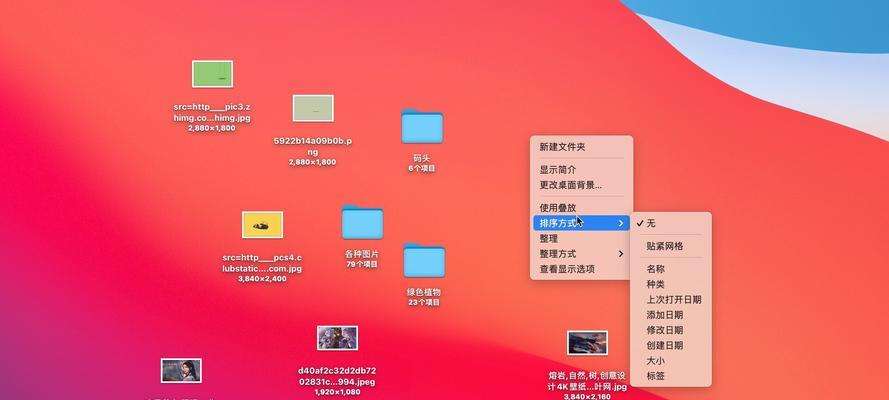Select the yellow src=http___pcs4 image thumbnail
The width and height of the screenshot is (889, 400).
coord(263,225)
